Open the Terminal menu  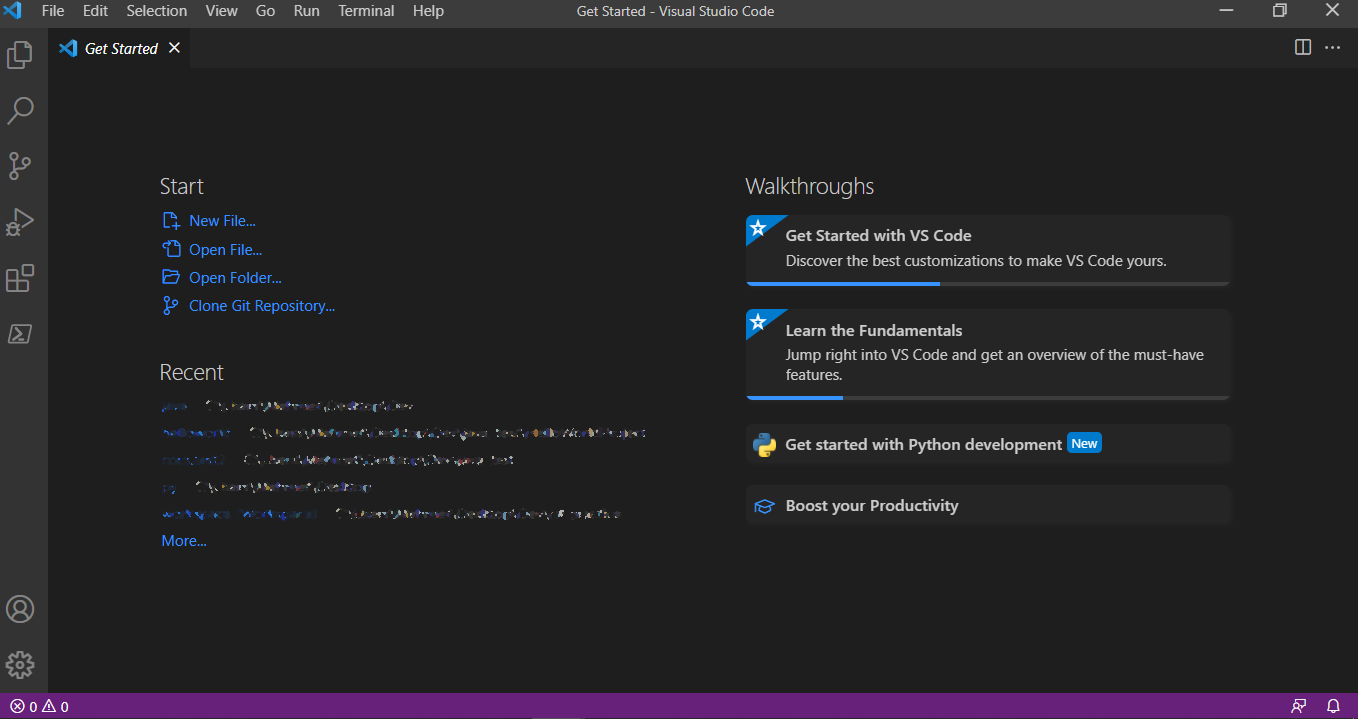click(x=367, y=11)
